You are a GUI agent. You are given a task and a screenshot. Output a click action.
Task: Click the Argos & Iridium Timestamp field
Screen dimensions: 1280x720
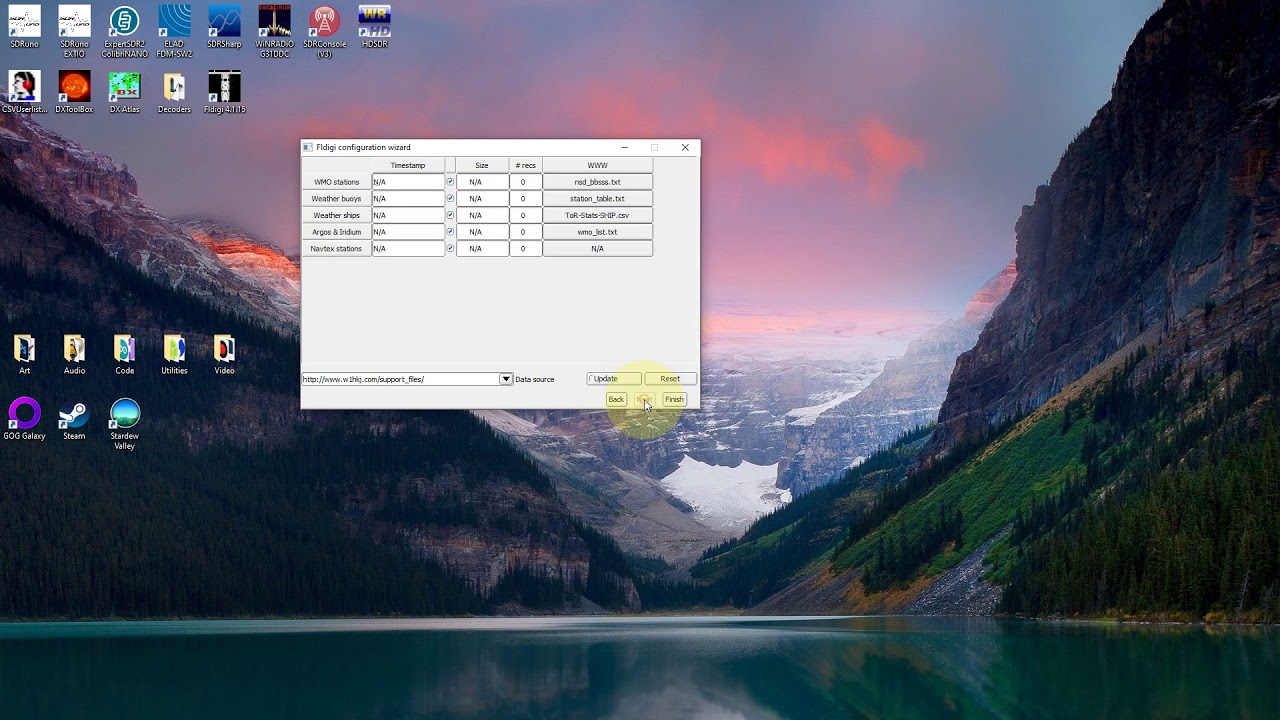(x=408, y=232)
